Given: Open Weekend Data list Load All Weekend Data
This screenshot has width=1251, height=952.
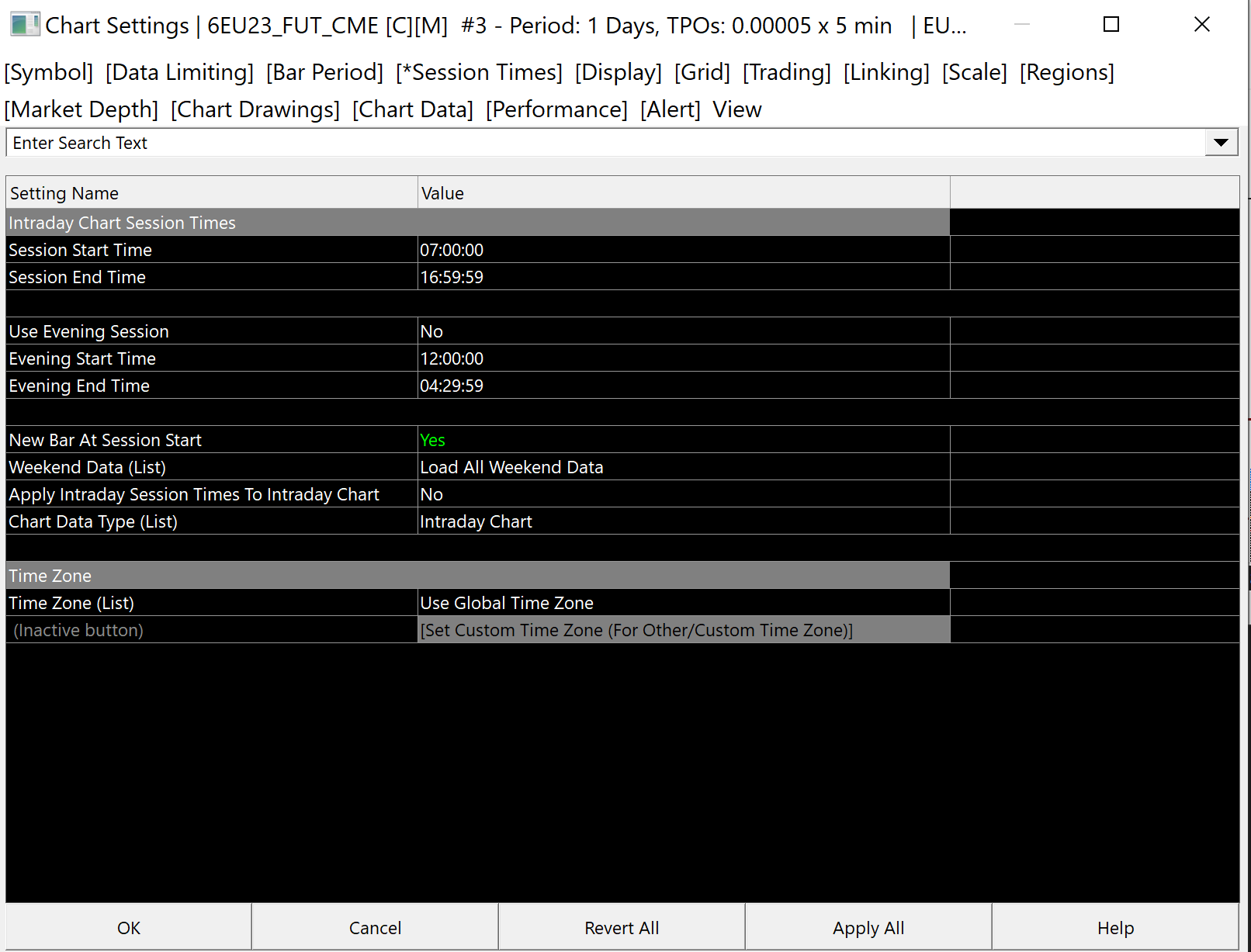Looking at the screenshot, I should point(684,467).
